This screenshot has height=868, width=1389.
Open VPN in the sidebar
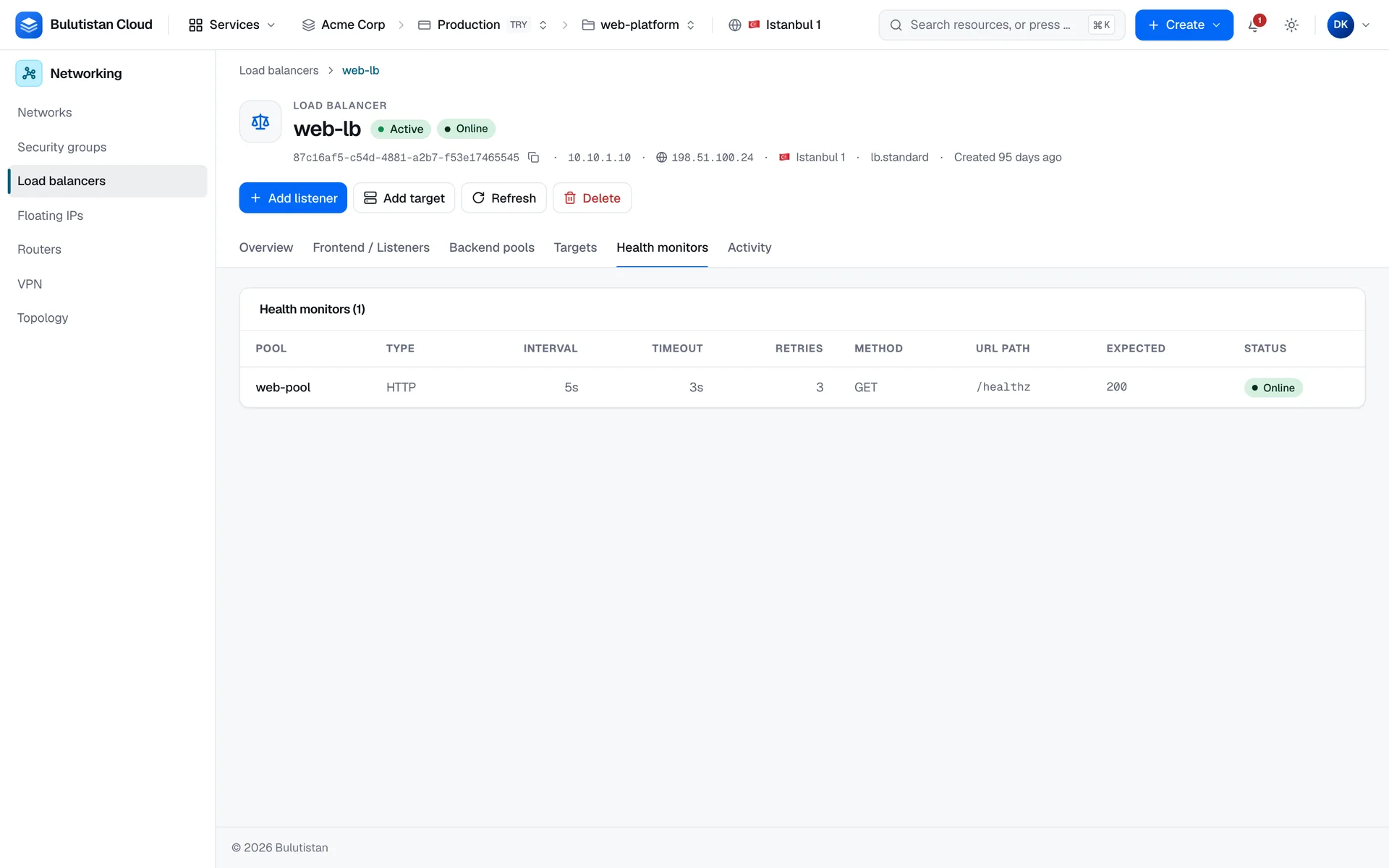click(107, 284)
